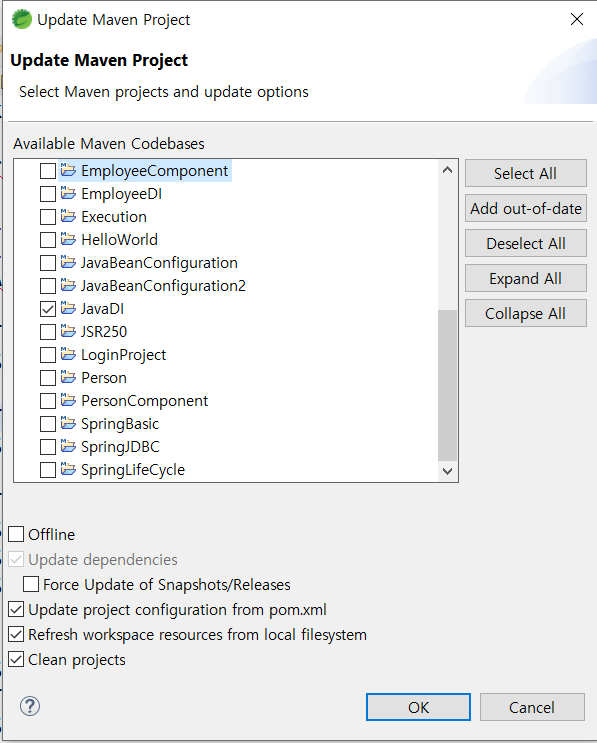The height and width of the screenshot is (743, 597).
Task: Check the LoginProject checkbox
Action: [x=48, y=355]
